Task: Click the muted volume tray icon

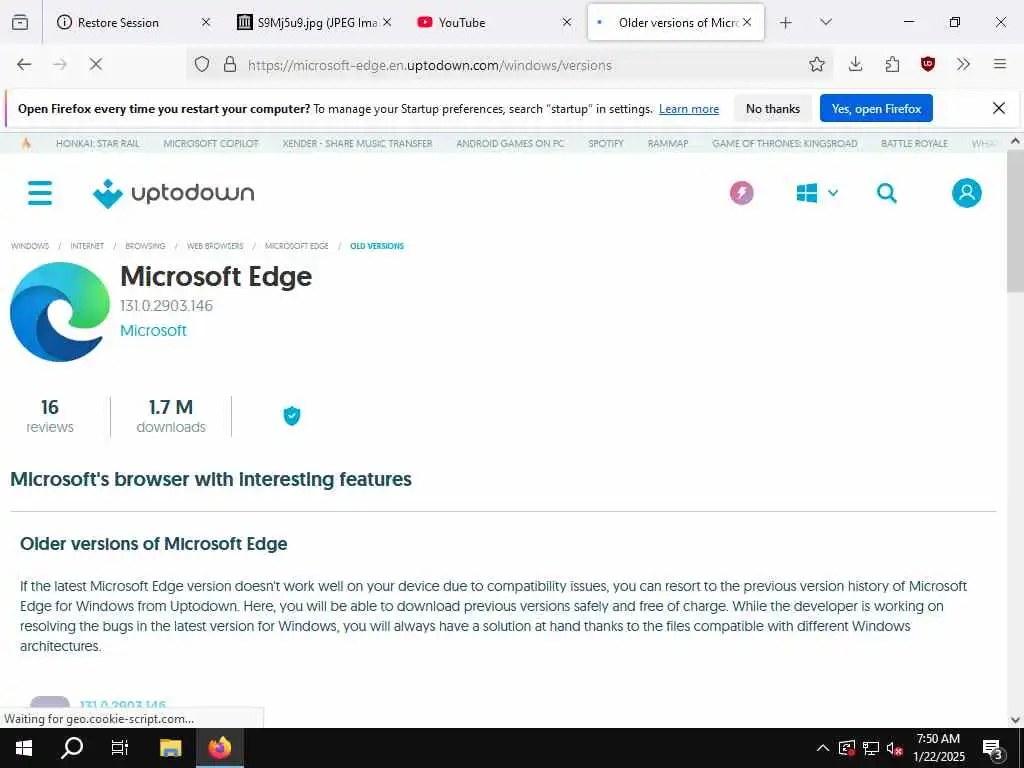Action: point(895,748)
